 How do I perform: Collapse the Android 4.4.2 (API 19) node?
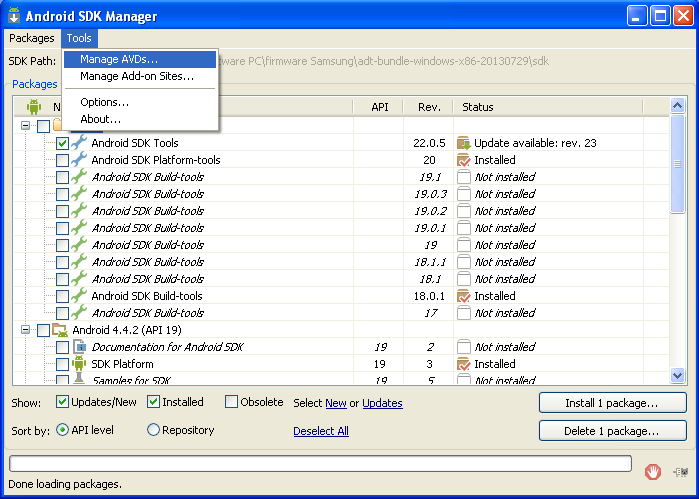[25, 330]
